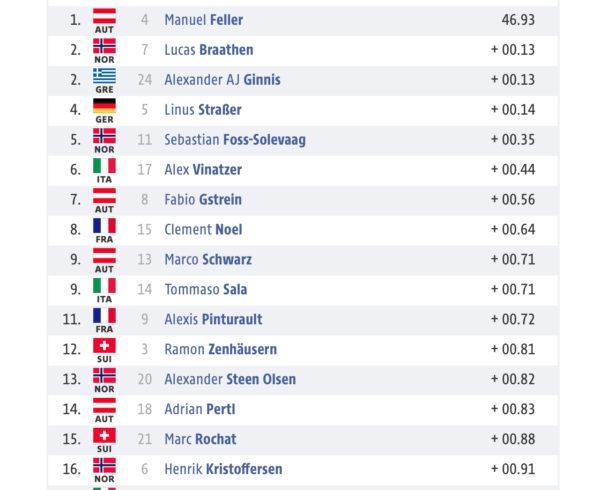Open Marco Schwarz athlete page

(208, 259)
